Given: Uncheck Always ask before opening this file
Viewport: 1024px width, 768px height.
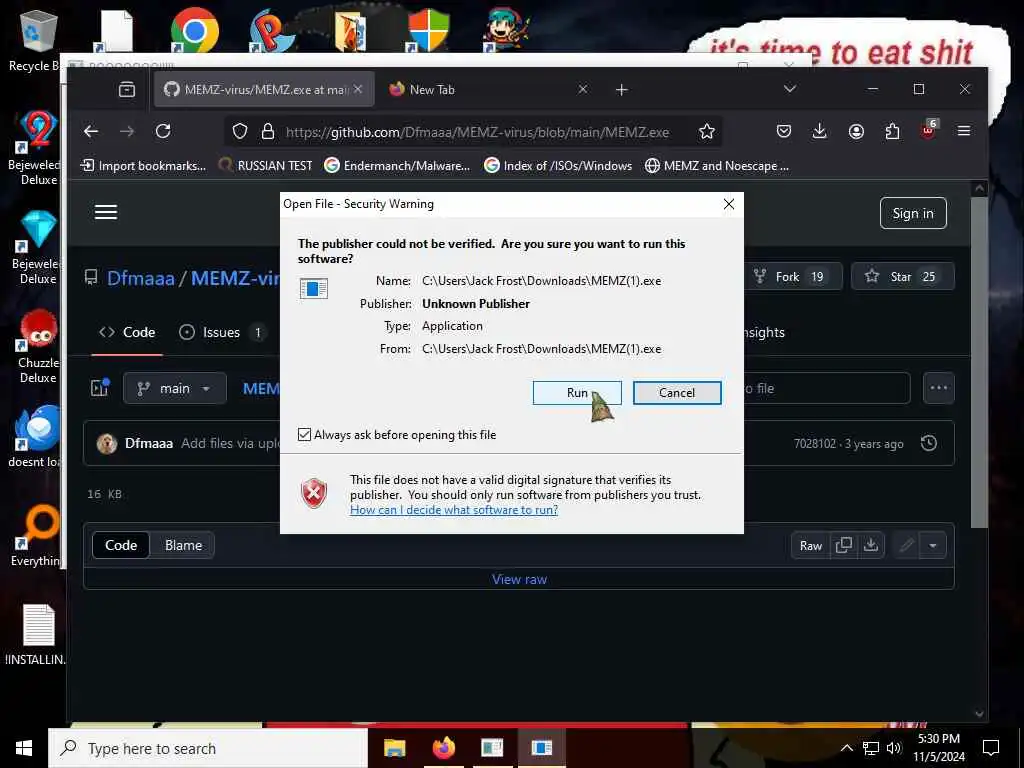Looking at the screenshot, I should pyautogui.click(x=304, y=434).
